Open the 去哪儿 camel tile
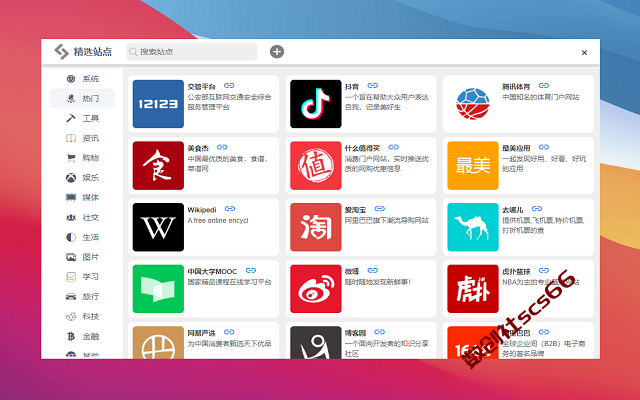The width and height of the screenshot is (640, 400). [473, 227]
